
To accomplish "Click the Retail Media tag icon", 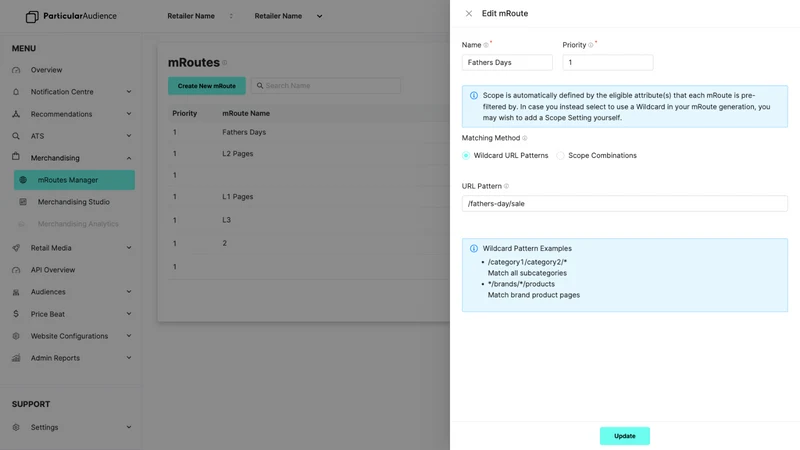I will click(16, 248).
